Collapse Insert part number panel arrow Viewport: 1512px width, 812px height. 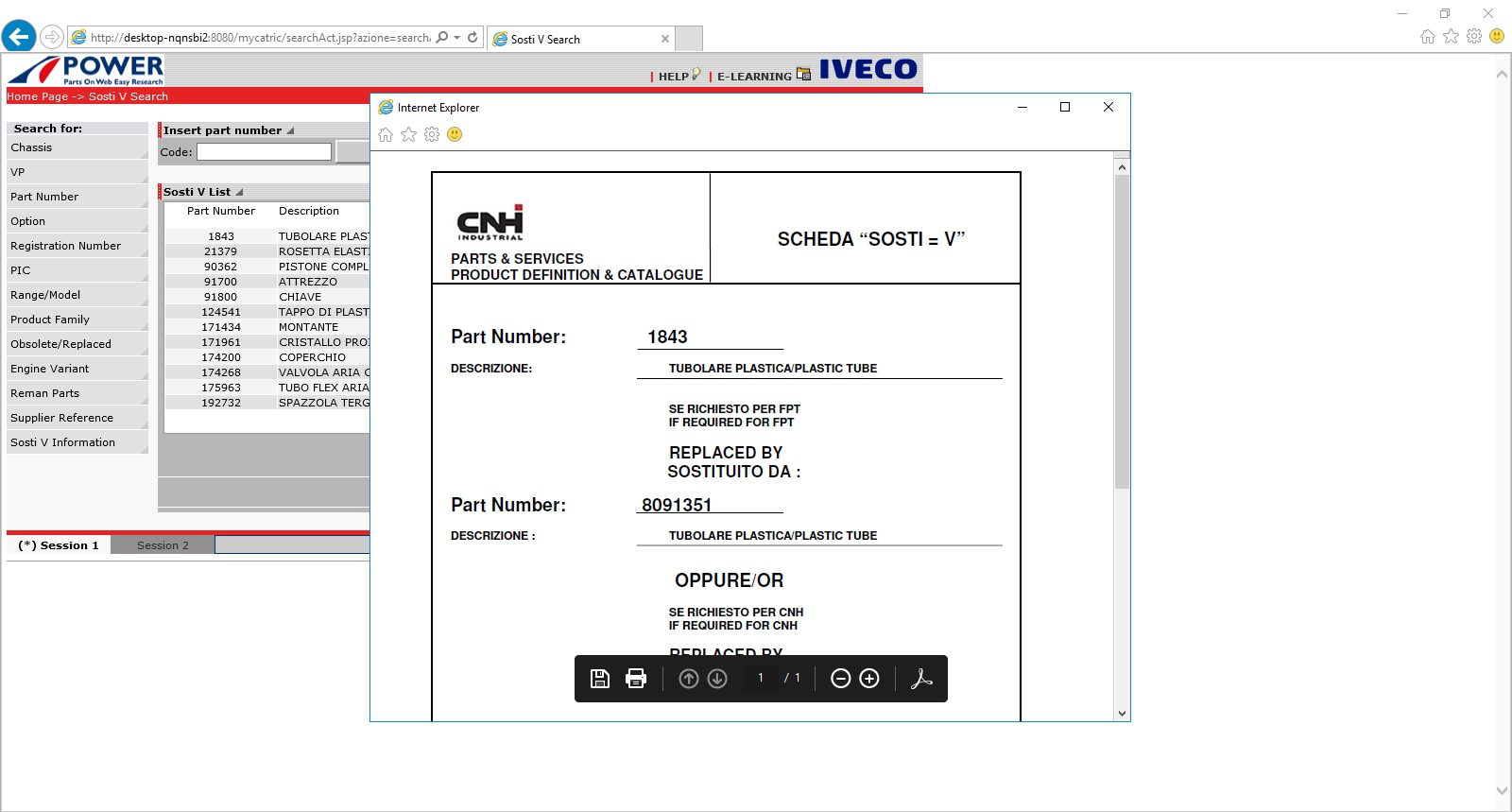291,130
